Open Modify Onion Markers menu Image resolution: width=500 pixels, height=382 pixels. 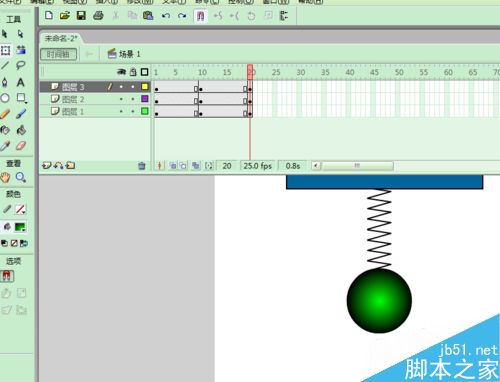pyautogui.click(x=209, y=166)
